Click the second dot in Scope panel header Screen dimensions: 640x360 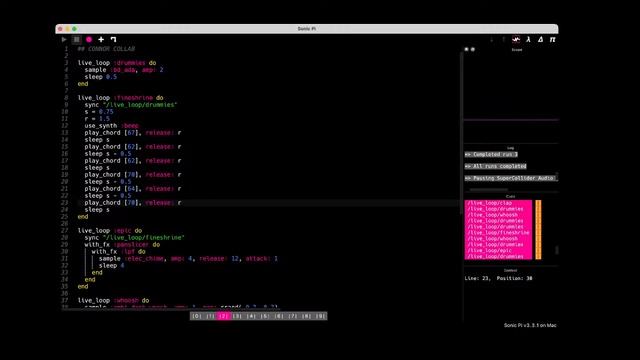pos(473,49)
